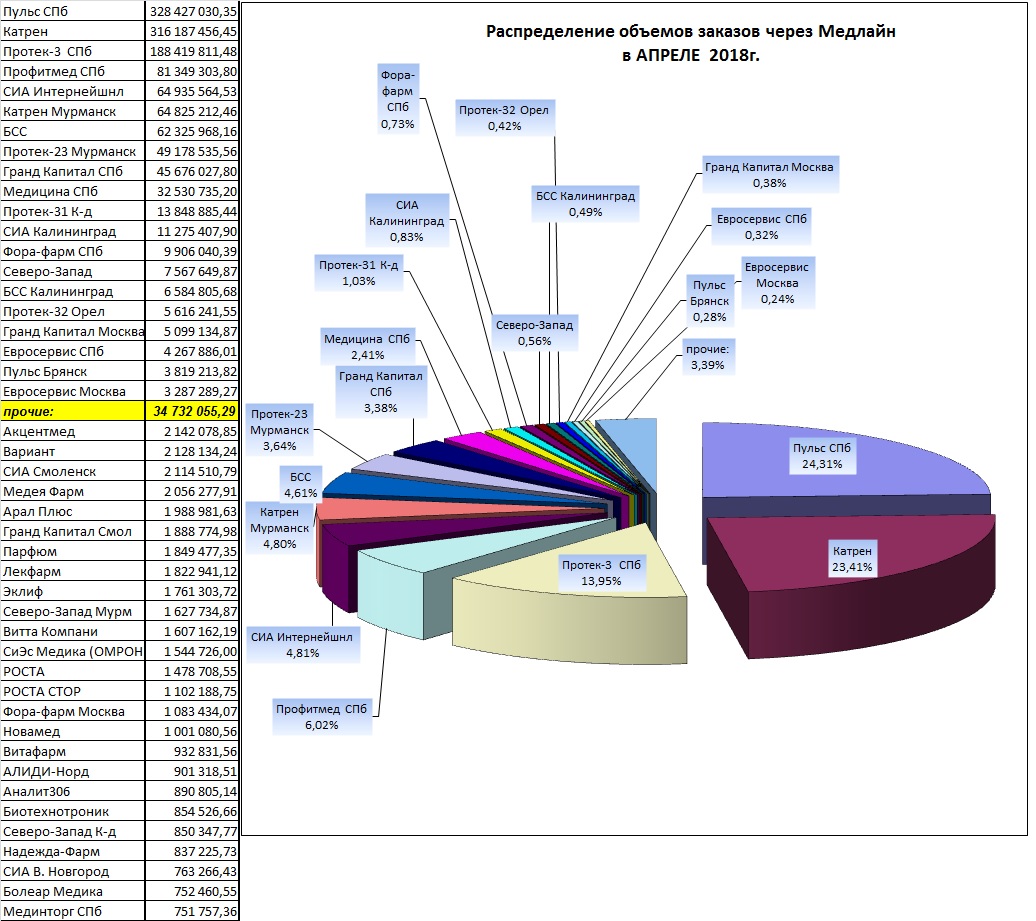
Task: Select the table cell СИА Интернейшнл
Action: tap(72, 91)
